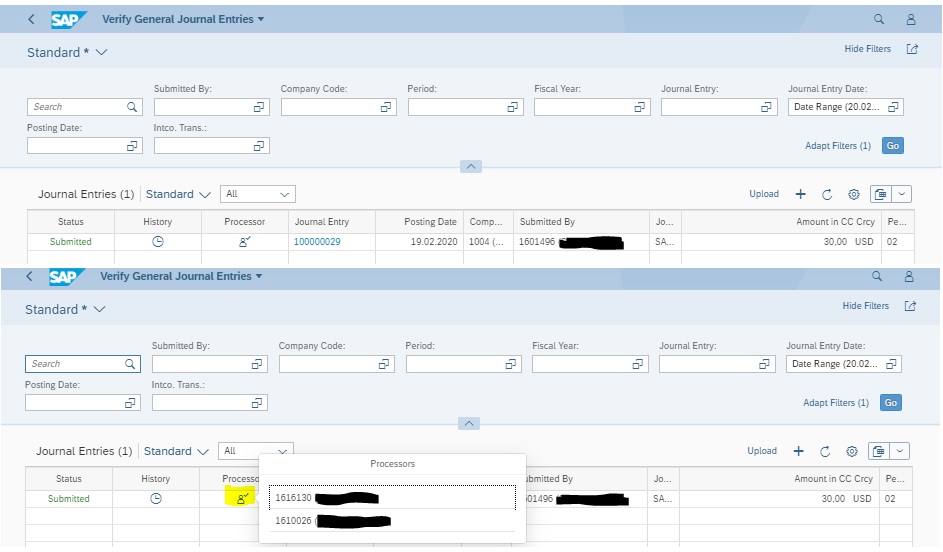Click Go button in lower window
The height and width of the screenshot is (552, 943).
[x=891, y=402]
